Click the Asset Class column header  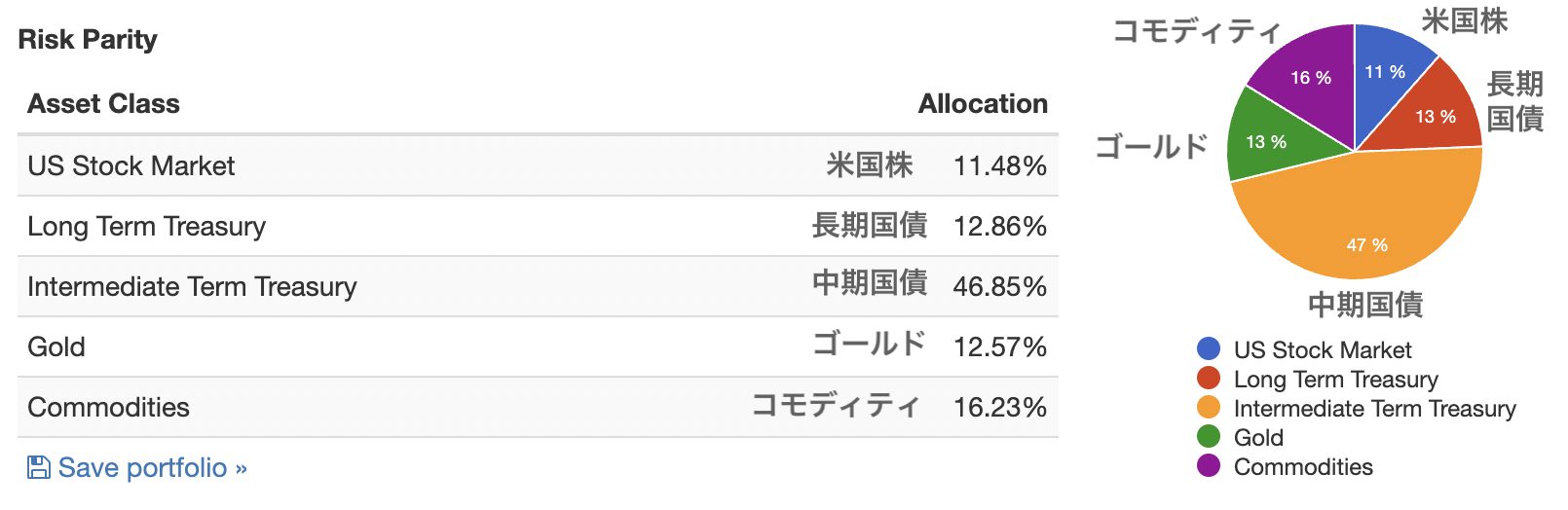pyautogui.click(x=103, y=104)
